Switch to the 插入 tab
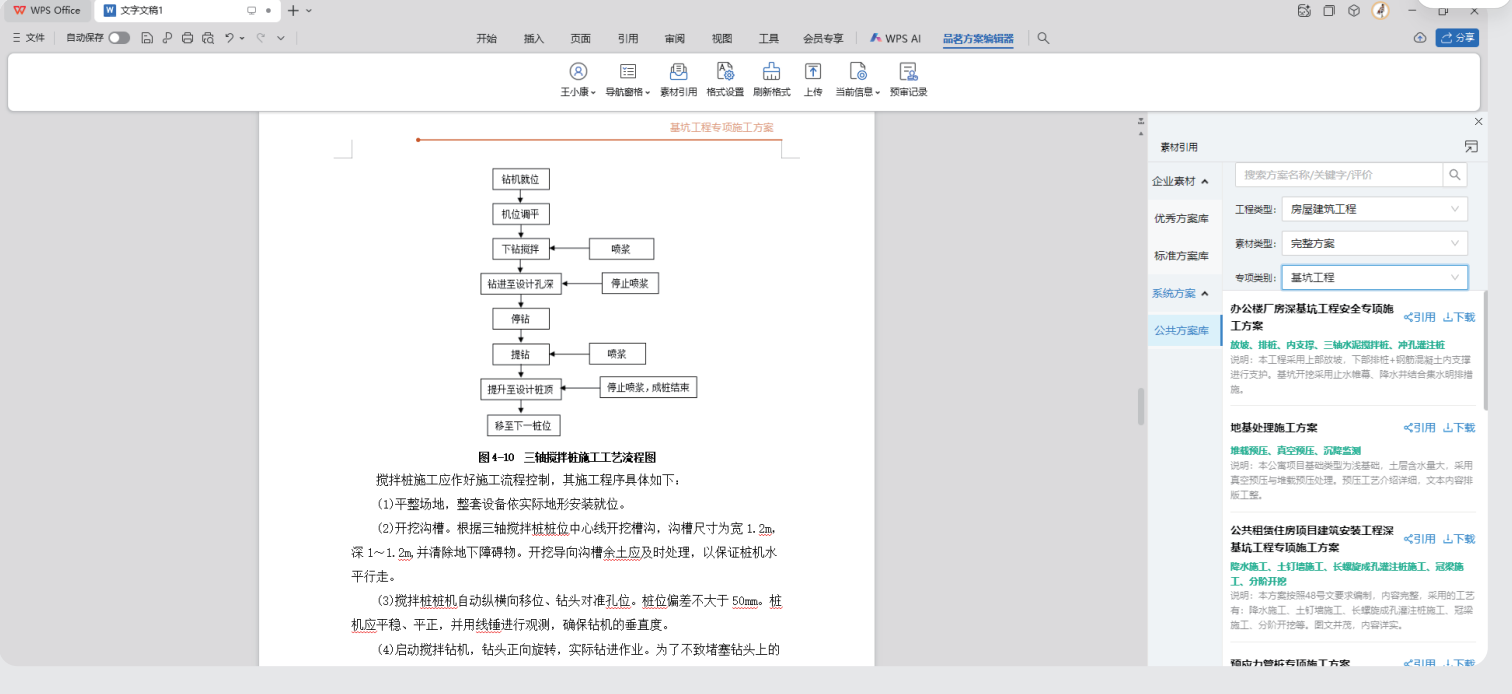Viewport: 1512px width, 694px height. pyautogui.click(x=534, y=38)
